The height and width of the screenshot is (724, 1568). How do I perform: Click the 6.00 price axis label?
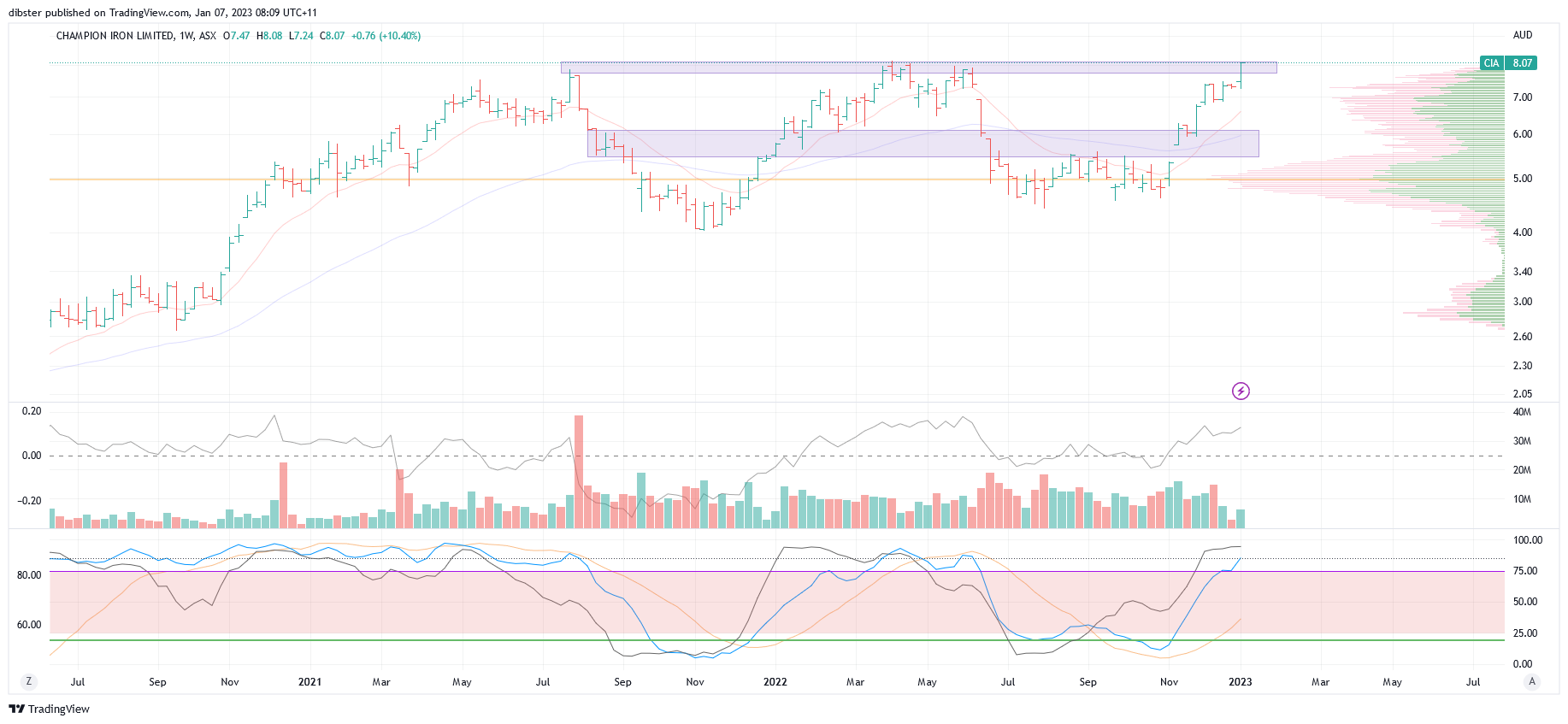pos(1522,134)
